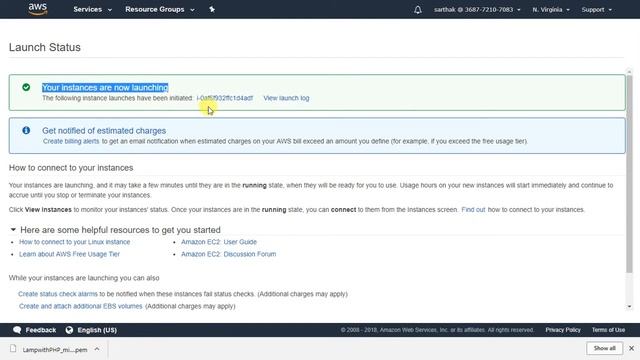Click the pin shortcuts icon
This screenshot has height=360, width=640.
pyautogui.click(x=212, y=9)
